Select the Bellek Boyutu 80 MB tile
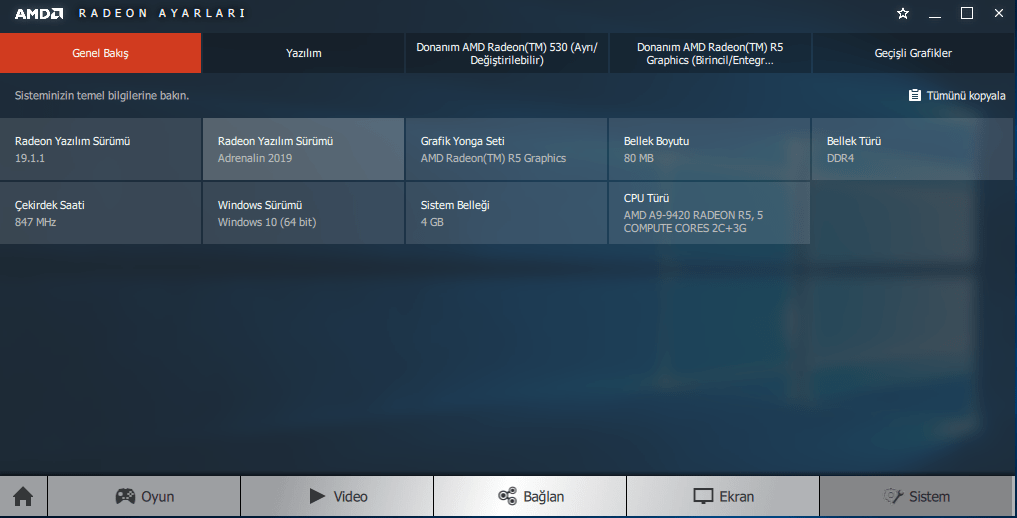The width and height of the screenshot is (1017, 518). pyautogui.click(x=710, y=149)
